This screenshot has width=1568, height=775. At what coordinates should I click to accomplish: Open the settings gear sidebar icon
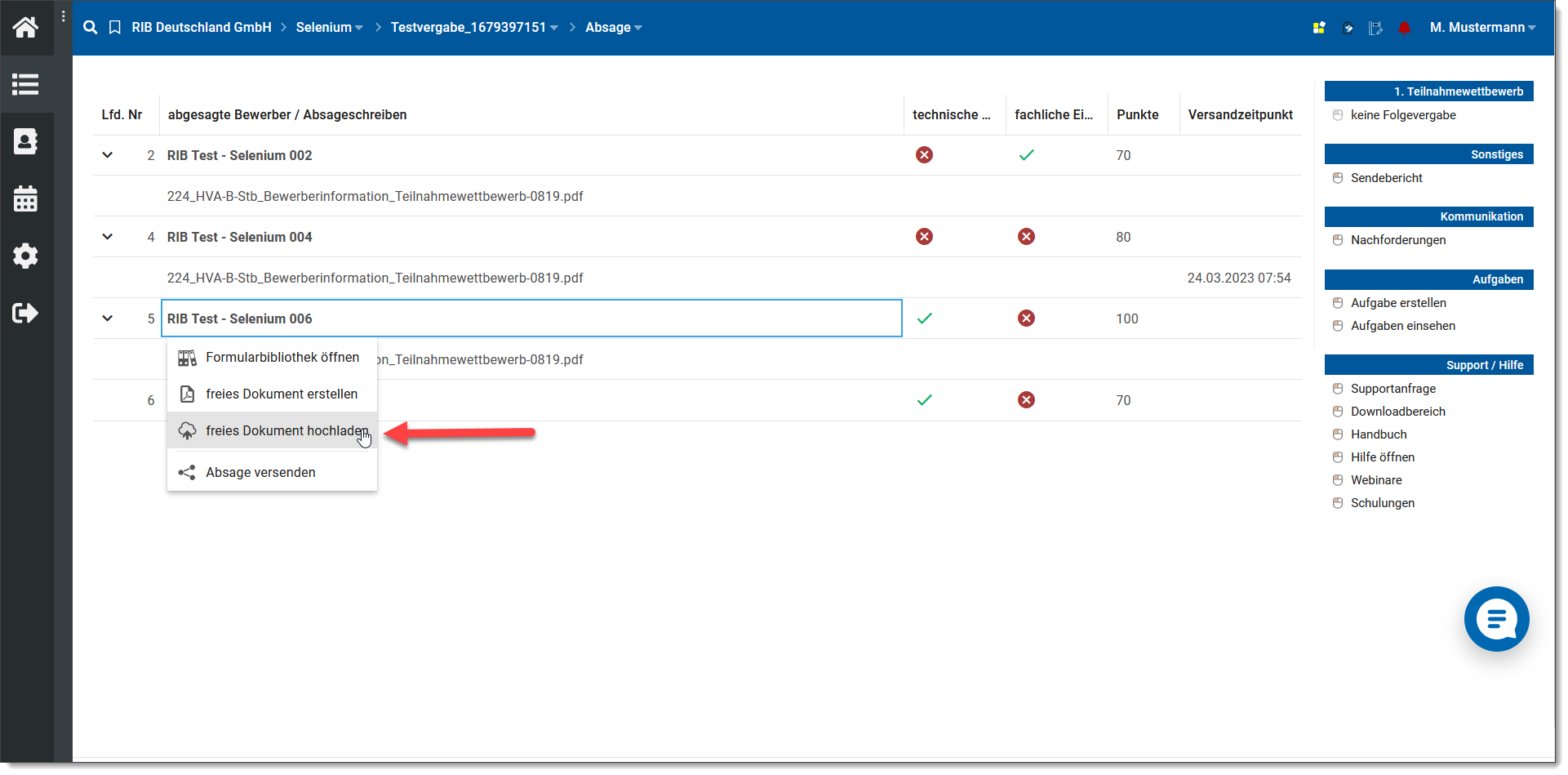(25, 256)
